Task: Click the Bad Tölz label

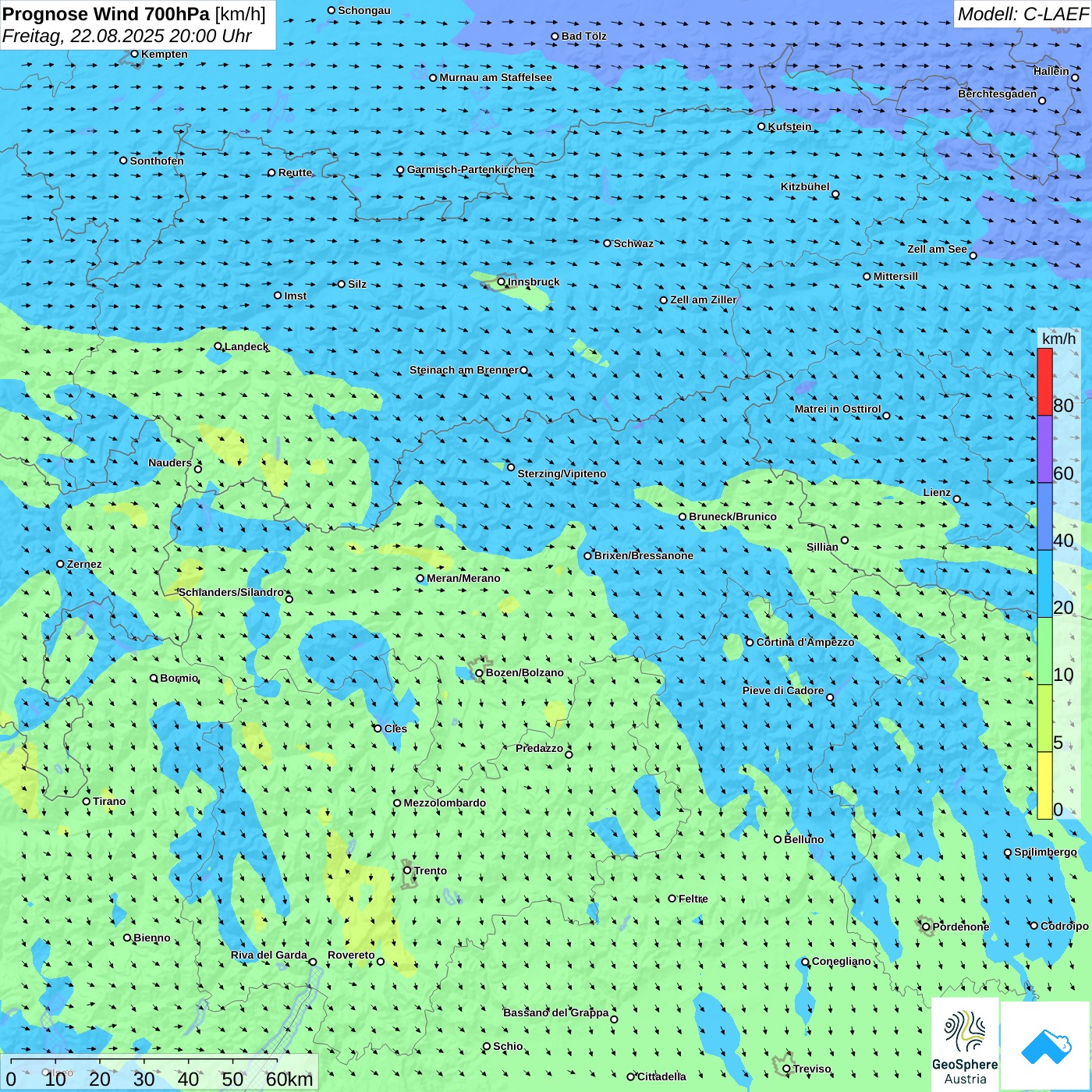Action: pyautogui.click(x=584, y=36)
